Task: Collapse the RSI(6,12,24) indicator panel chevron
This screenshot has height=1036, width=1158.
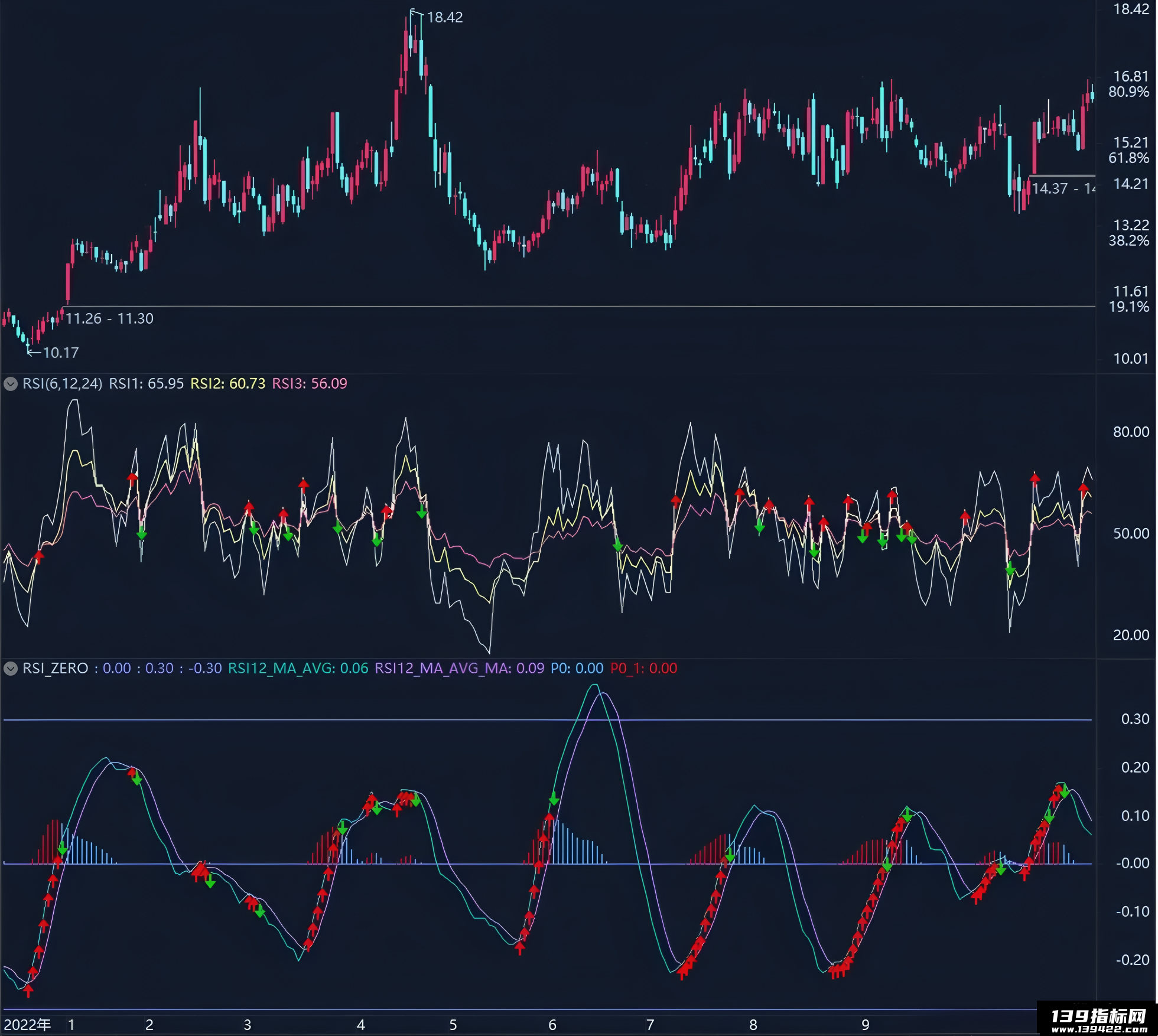Action: pyautogui.click(x=11, y=384)
